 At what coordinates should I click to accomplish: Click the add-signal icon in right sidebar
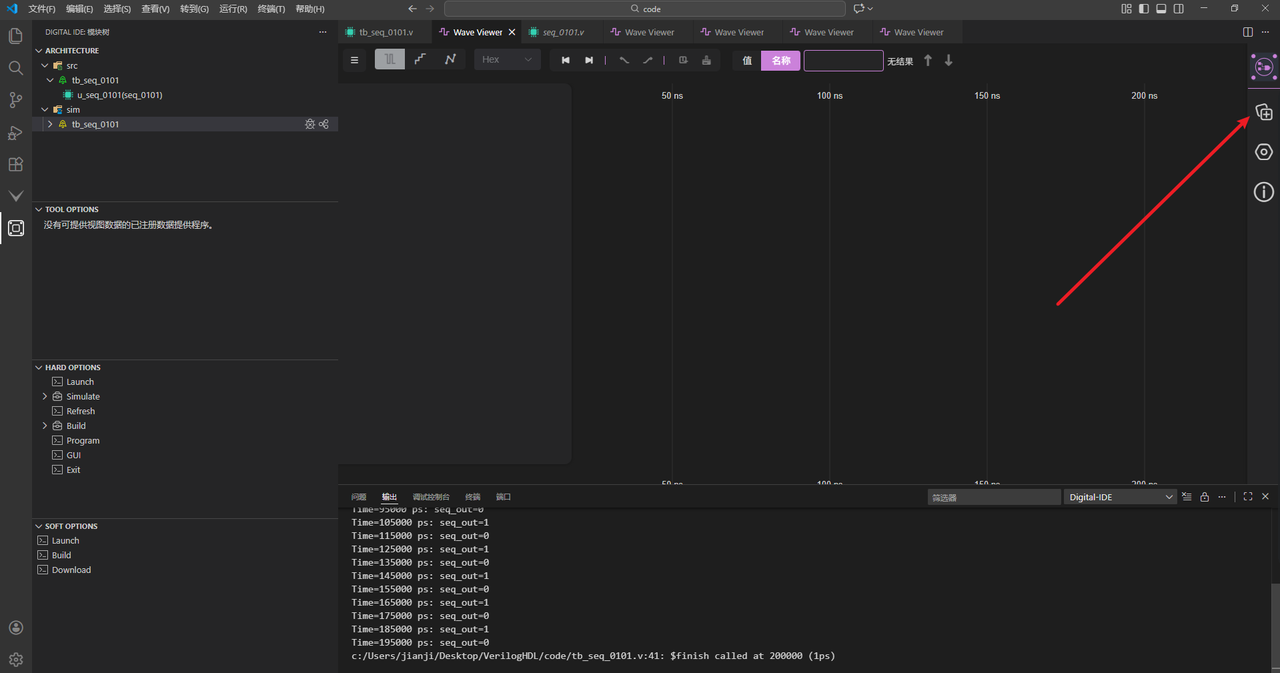1263,112
